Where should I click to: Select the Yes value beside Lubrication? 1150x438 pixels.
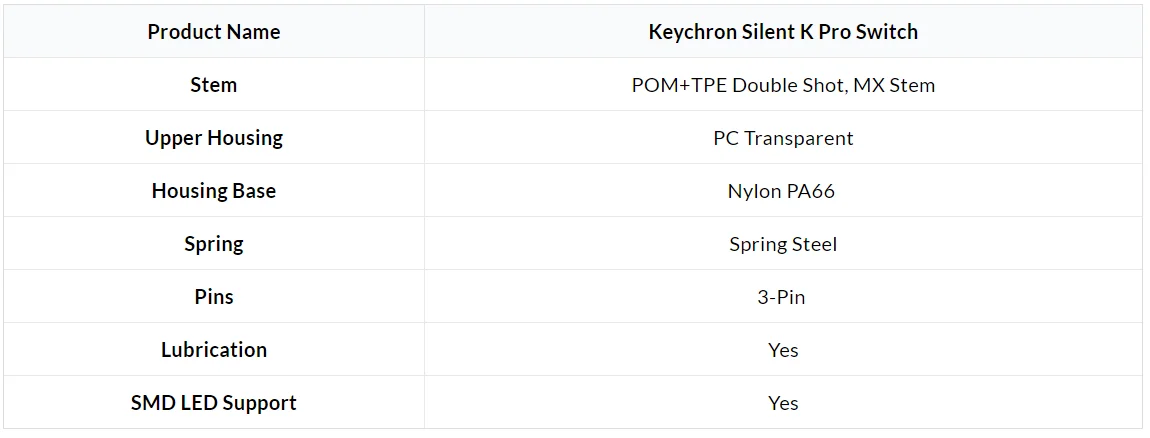pos(783,350)
